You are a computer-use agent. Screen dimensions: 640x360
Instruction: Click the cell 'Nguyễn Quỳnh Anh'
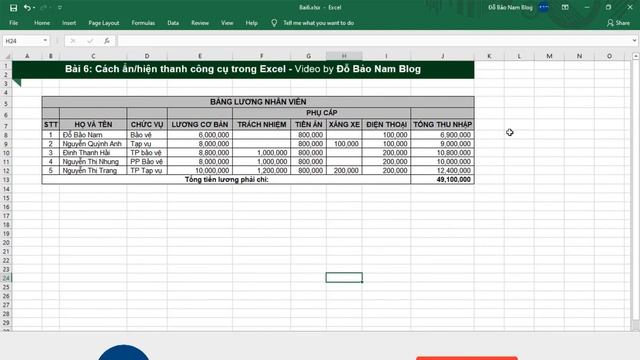pos(93,144)
